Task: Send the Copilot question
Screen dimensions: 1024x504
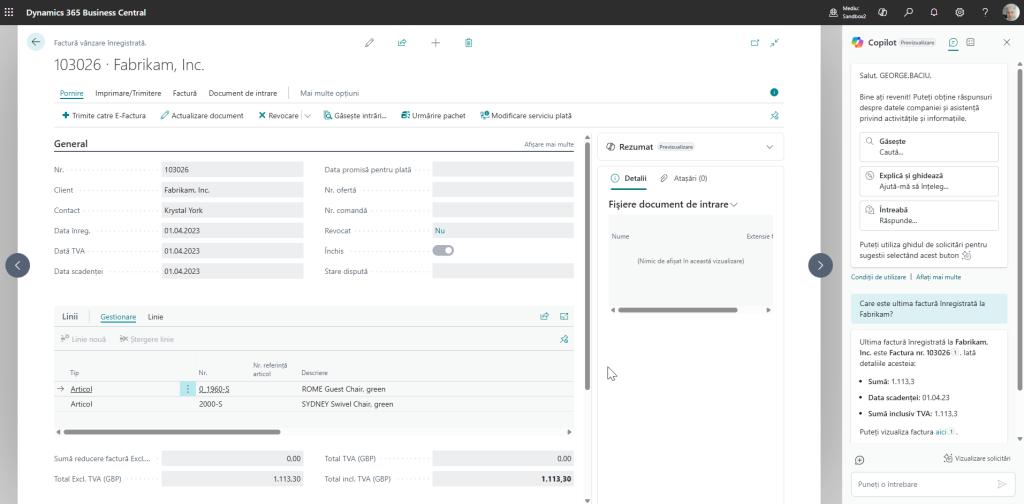Action: tap(1001, 484)
